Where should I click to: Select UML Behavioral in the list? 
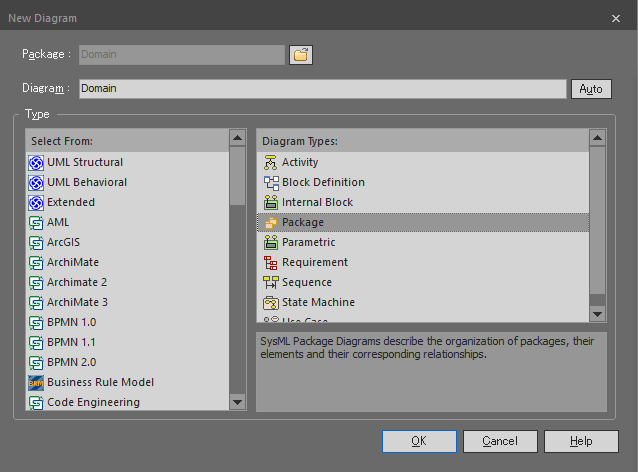tap(128, 182)
